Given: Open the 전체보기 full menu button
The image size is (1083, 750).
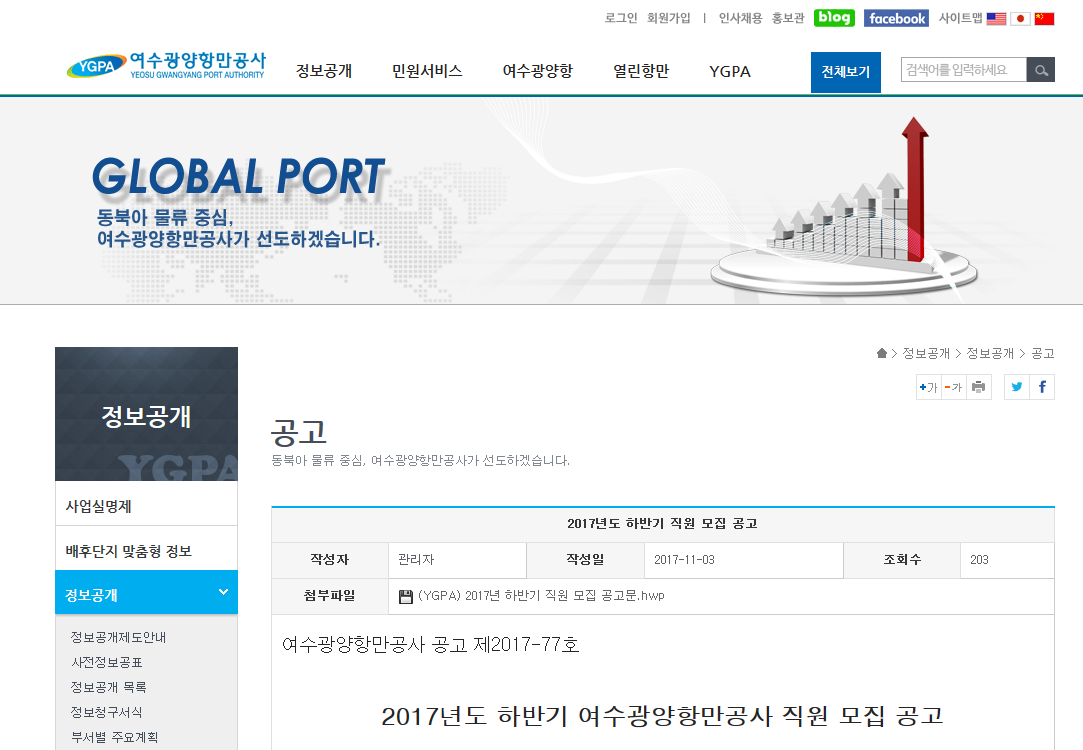Looking at the screenshot, I should 845,72.
